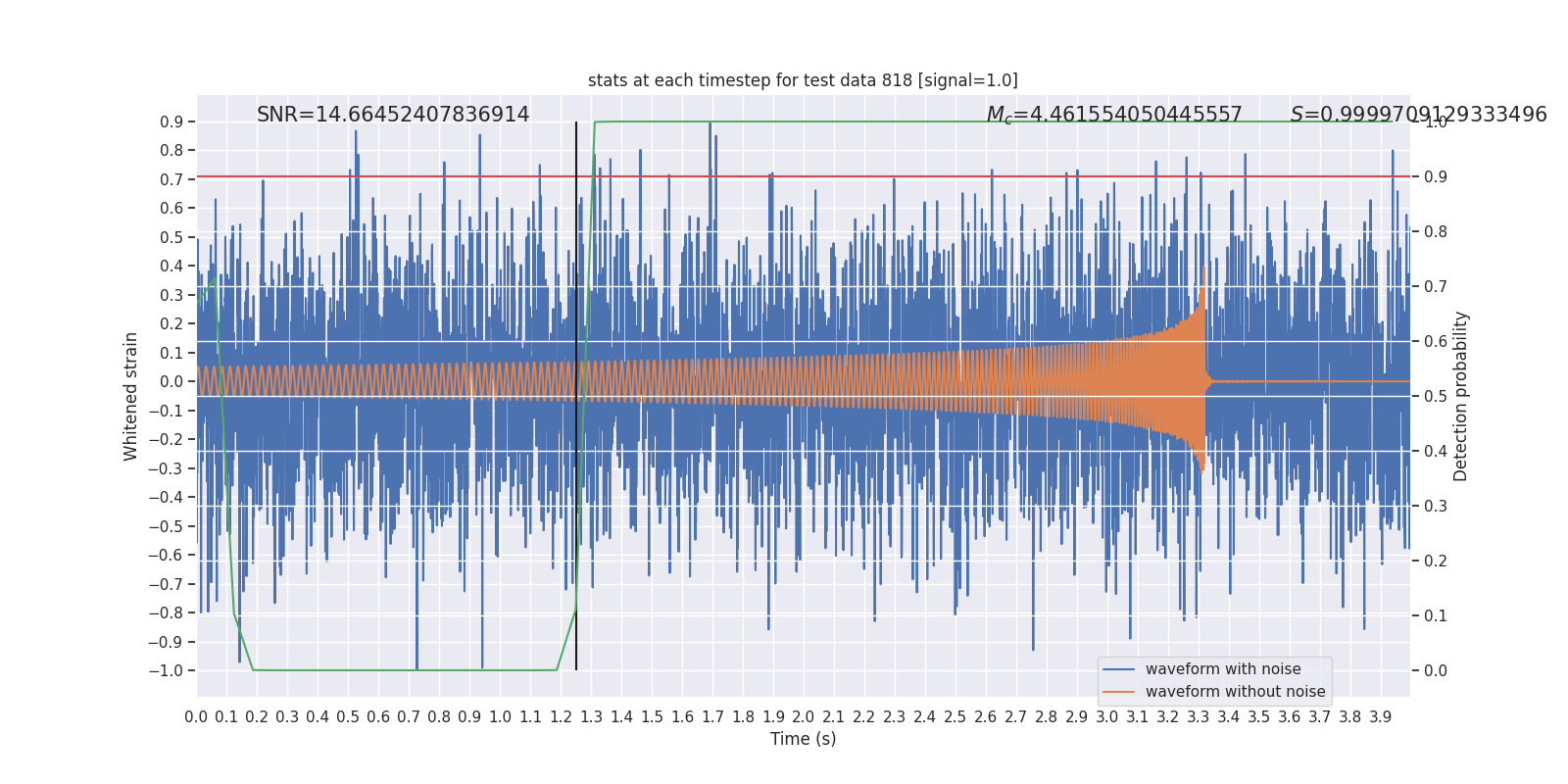This screenshot has width=1568, height=784.
Task: Click the "Detection probability" axis label
Action: click(1461, 396)
